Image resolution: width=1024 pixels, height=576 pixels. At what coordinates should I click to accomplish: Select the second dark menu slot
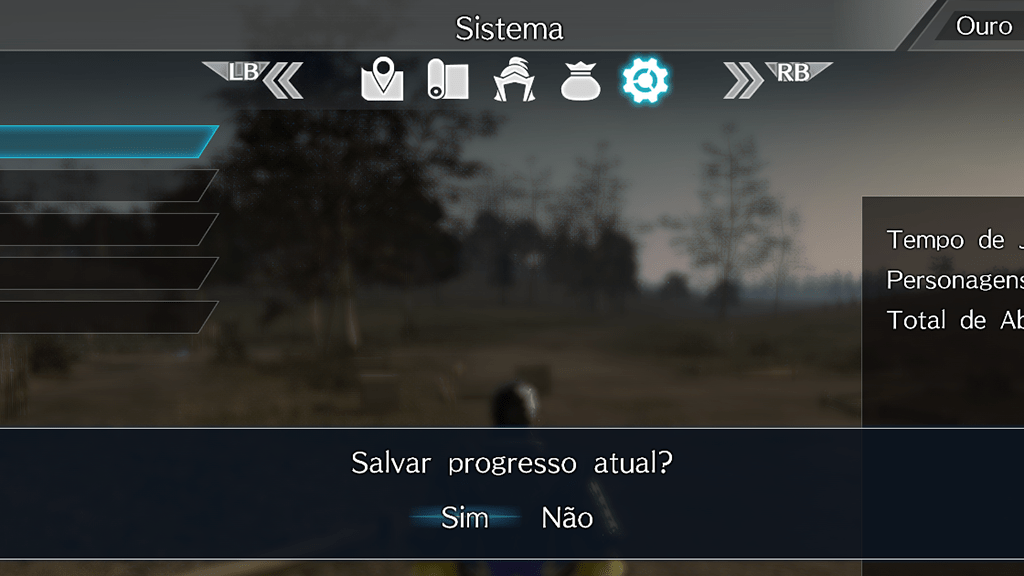tap(108, 185)
